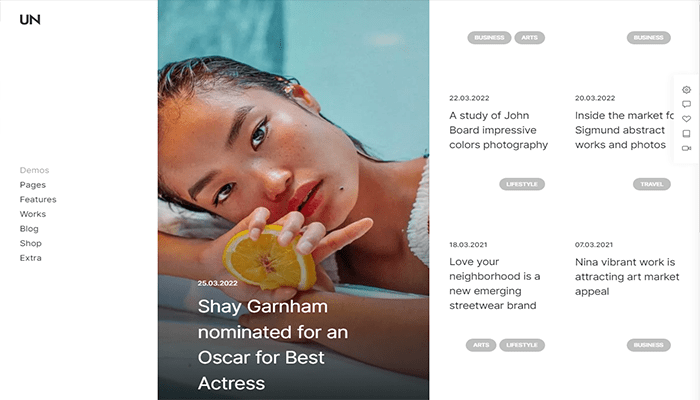Open the Love your neighborhood streetwear post

point(495,283)
